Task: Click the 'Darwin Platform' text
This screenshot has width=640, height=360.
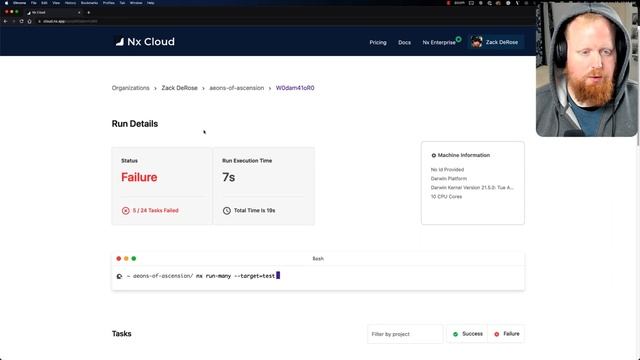Action: coord(449,179)
